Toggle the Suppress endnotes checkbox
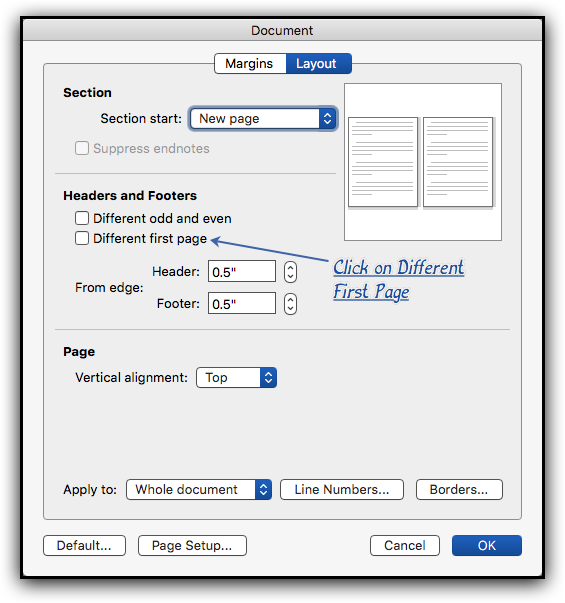 82,148
